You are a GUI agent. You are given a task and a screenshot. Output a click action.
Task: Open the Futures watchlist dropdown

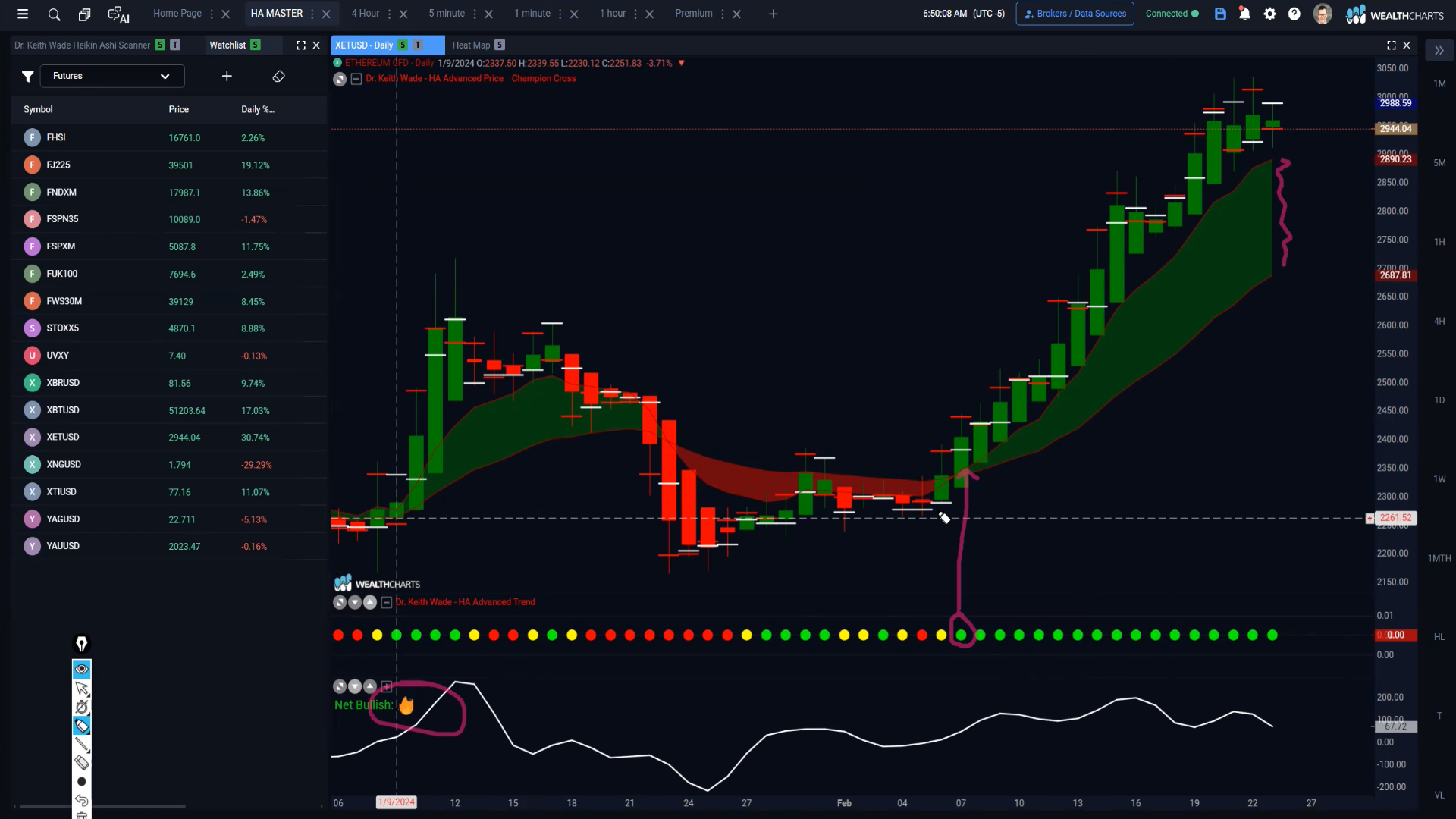(x=111, y=76)
